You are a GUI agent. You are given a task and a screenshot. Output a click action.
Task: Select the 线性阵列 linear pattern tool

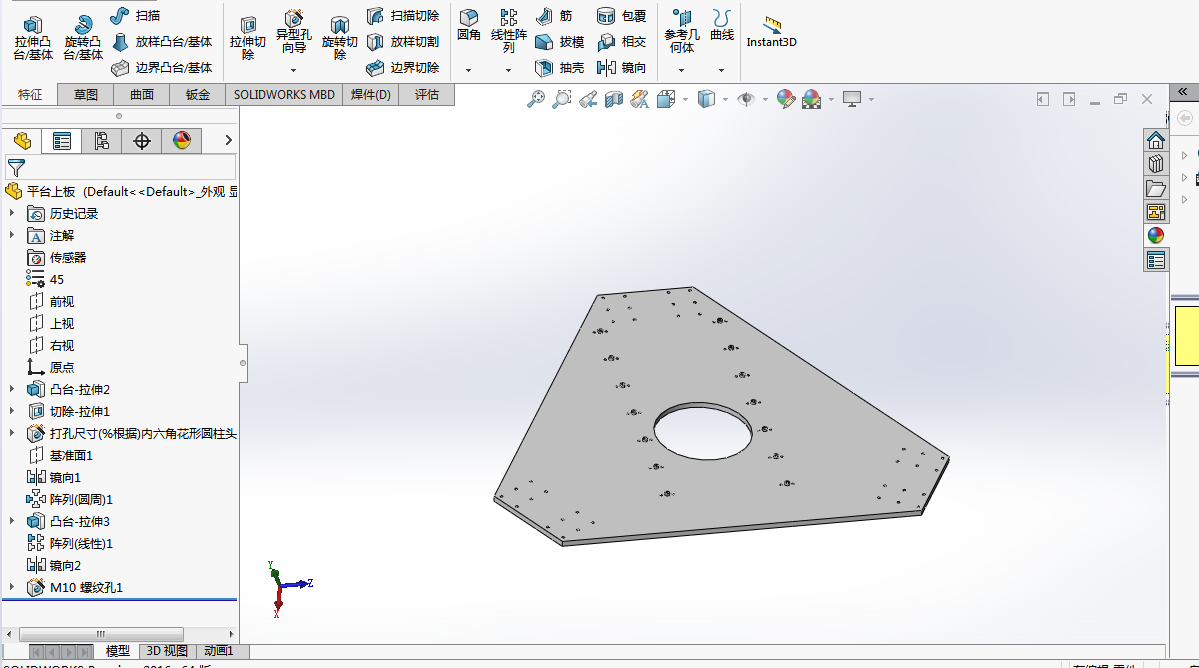(509, 31)
